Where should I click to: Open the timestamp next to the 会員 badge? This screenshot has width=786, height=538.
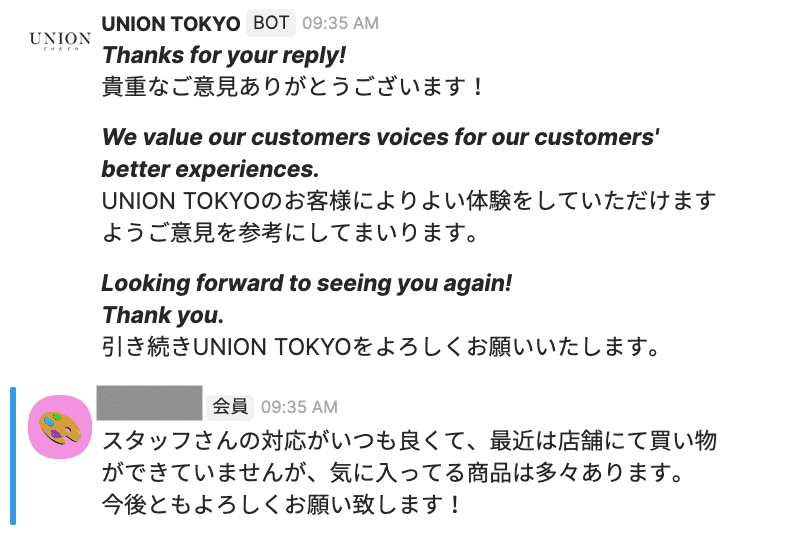(299, 407)
